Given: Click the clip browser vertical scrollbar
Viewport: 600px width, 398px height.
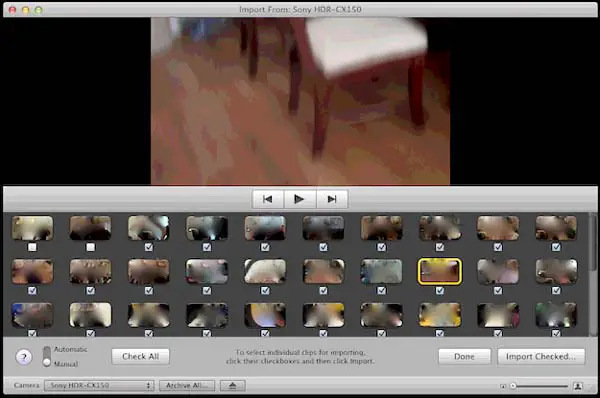Looking at the screenshot, I should 593,274.
